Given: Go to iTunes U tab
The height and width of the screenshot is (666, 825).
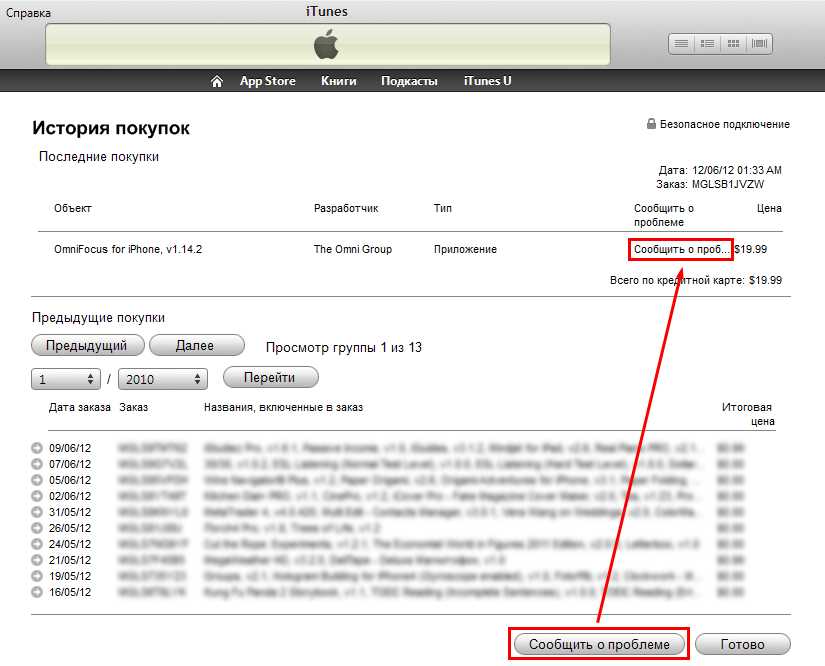Looking at the screenshot, I should 487,81.
